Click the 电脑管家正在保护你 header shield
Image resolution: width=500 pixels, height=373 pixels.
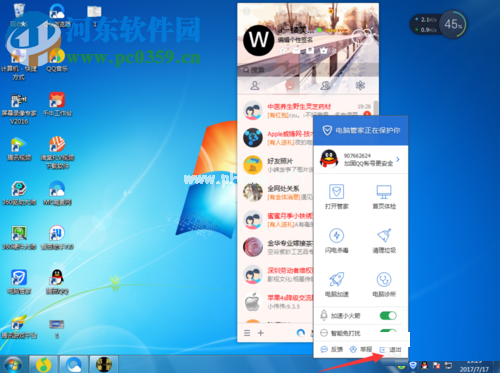pyautogui.click(x=327, y=130)
